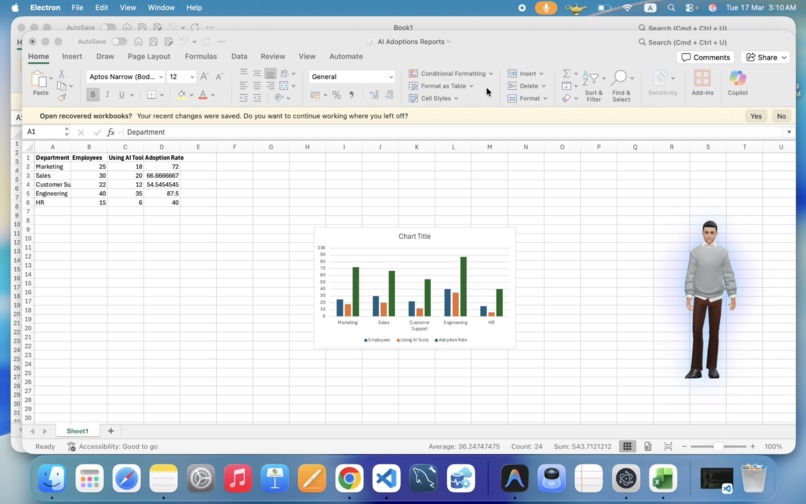
Task: Open the Page Layout ribbon tab
Action: pos(149,57)
